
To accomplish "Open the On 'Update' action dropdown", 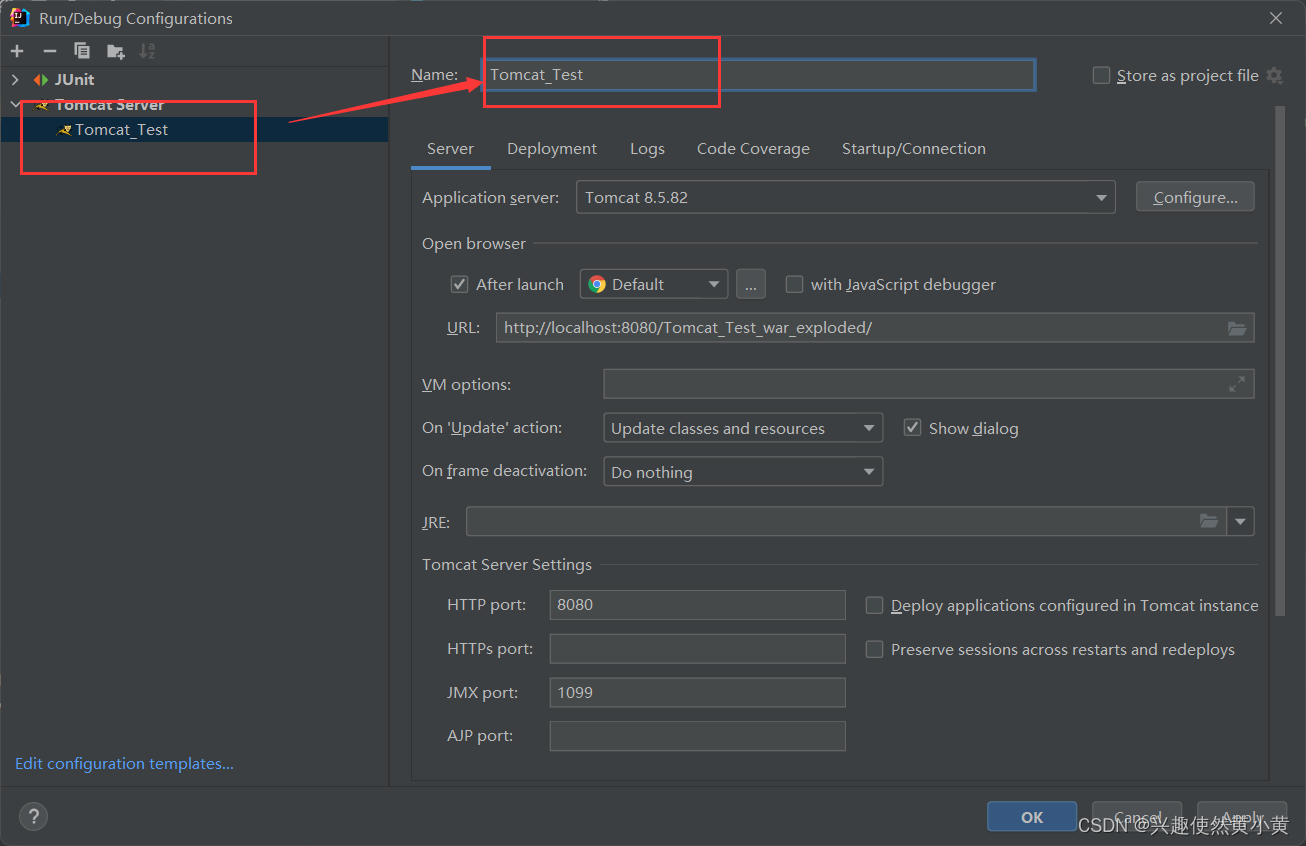I will click(x=743, y=428).
